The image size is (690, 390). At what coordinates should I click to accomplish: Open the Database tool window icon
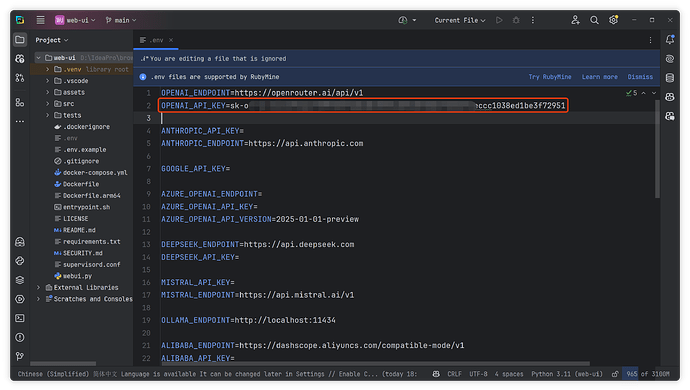670,78
